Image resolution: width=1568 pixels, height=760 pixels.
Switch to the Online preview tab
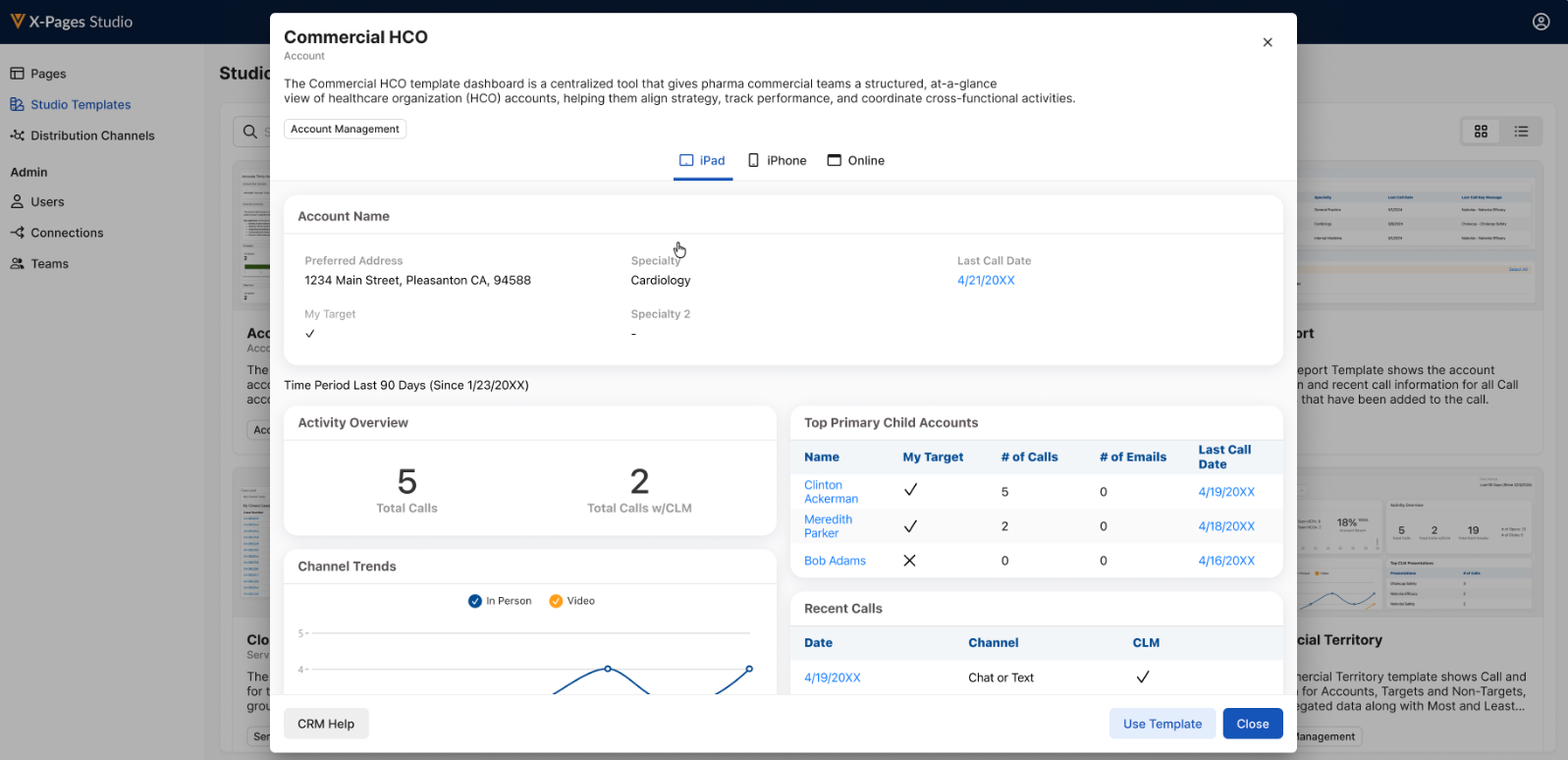pyautogui.click(x=855, y=161)
